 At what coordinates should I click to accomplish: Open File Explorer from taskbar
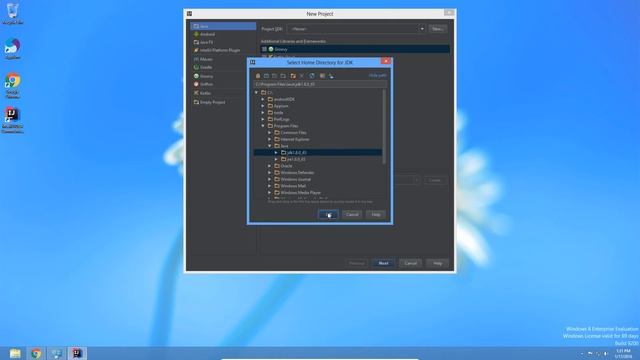15,353
